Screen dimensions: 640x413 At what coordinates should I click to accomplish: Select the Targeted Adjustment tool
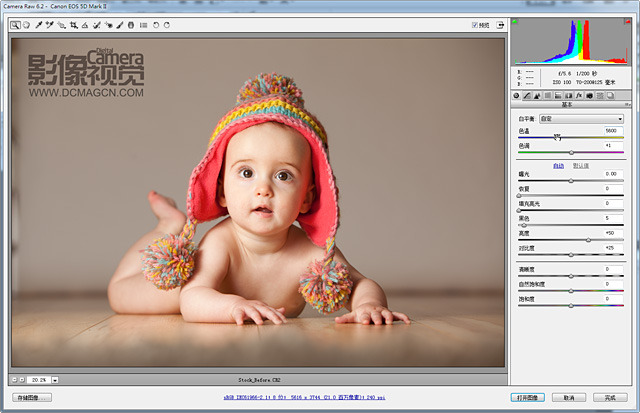[62, 25]
